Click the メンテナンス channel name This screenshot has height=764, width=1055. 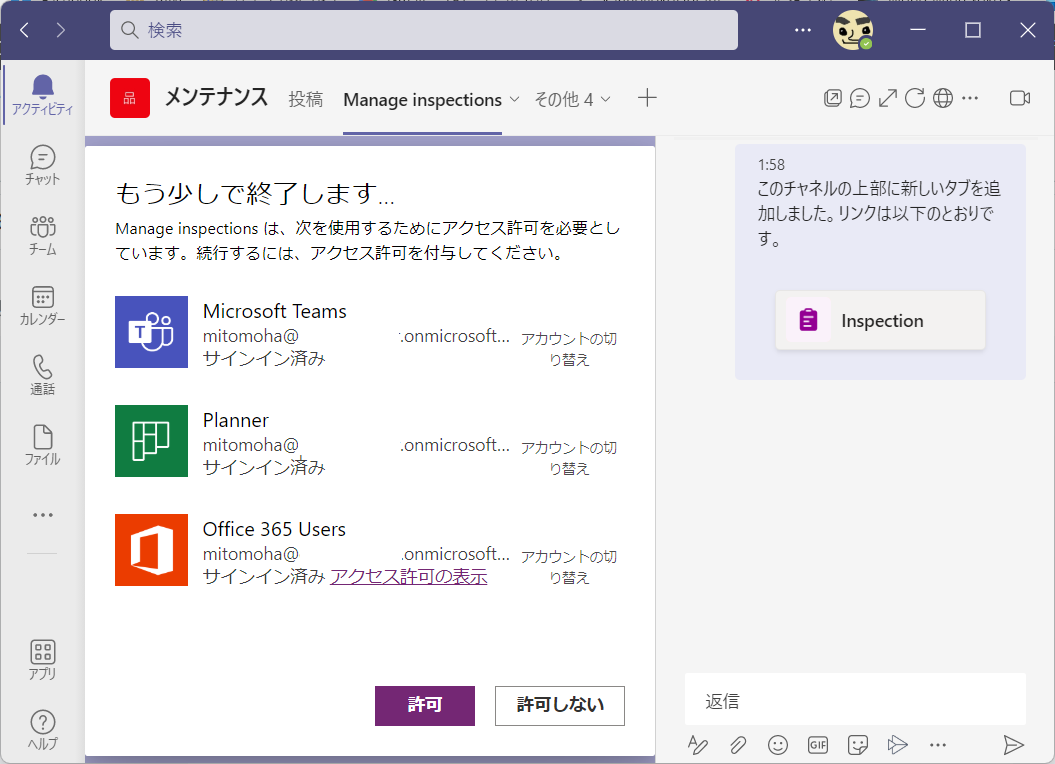217,98
